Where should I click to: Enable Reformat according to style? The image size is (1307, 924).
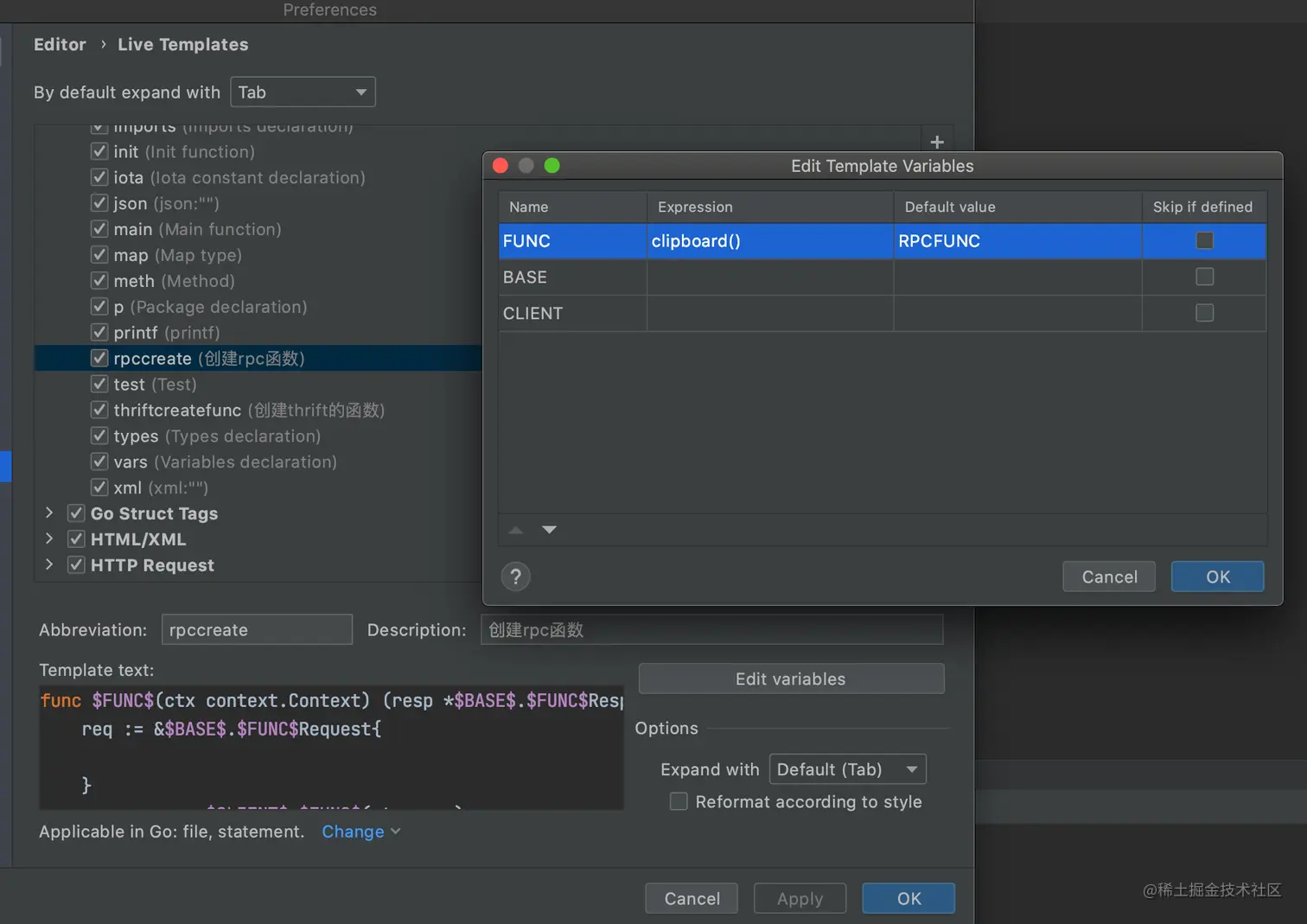click(x=679, y=802)
